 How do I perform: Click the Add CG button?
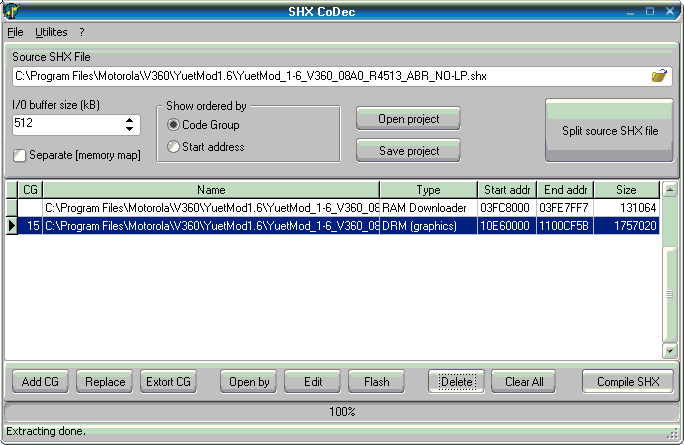pyautogui.click(x=40, y=381)
